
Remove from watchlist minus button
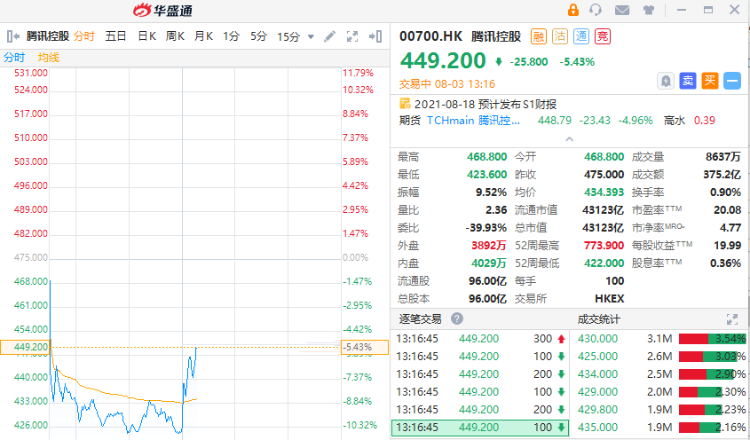point(732,81)
